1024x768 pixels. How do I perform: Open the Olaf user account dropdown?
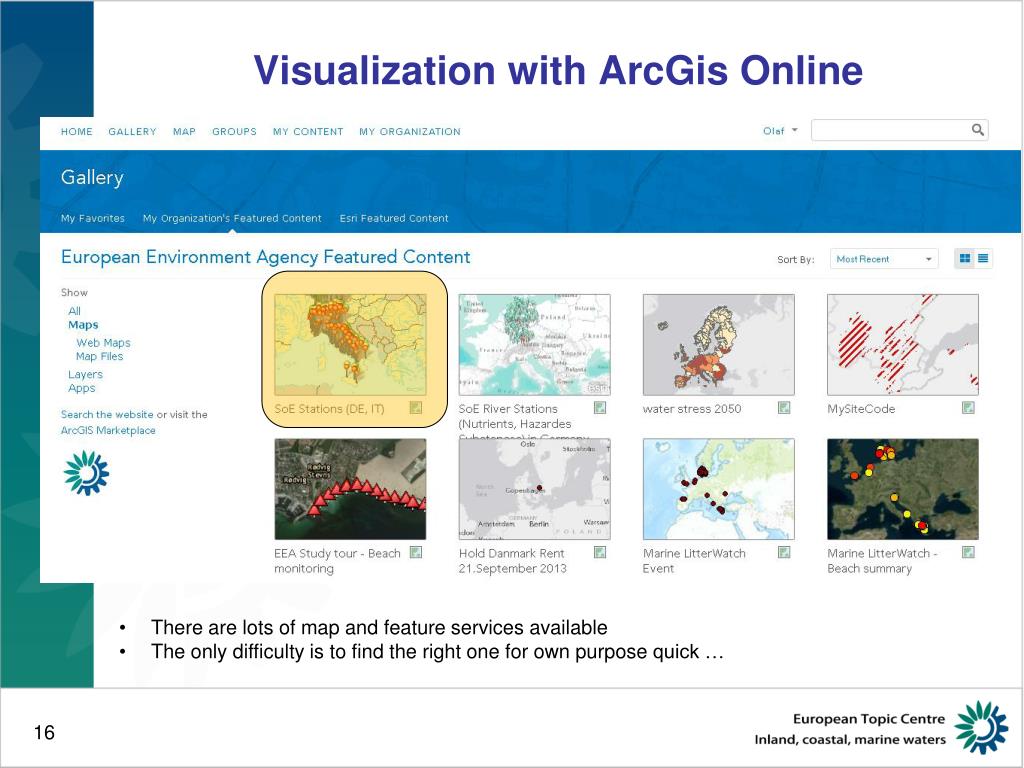click(x=780, y=131)
